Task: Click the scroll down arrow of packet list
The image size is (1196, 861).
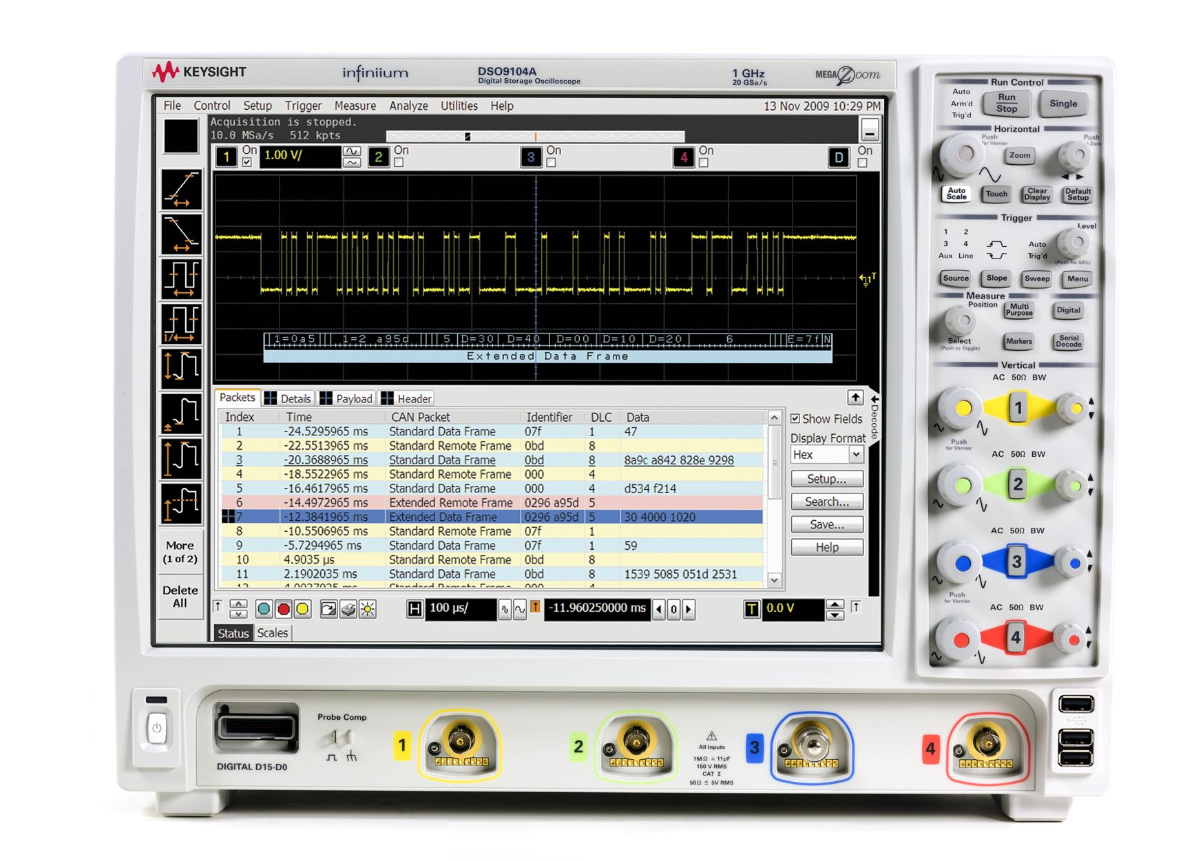Action: click(x=774, y=580)
